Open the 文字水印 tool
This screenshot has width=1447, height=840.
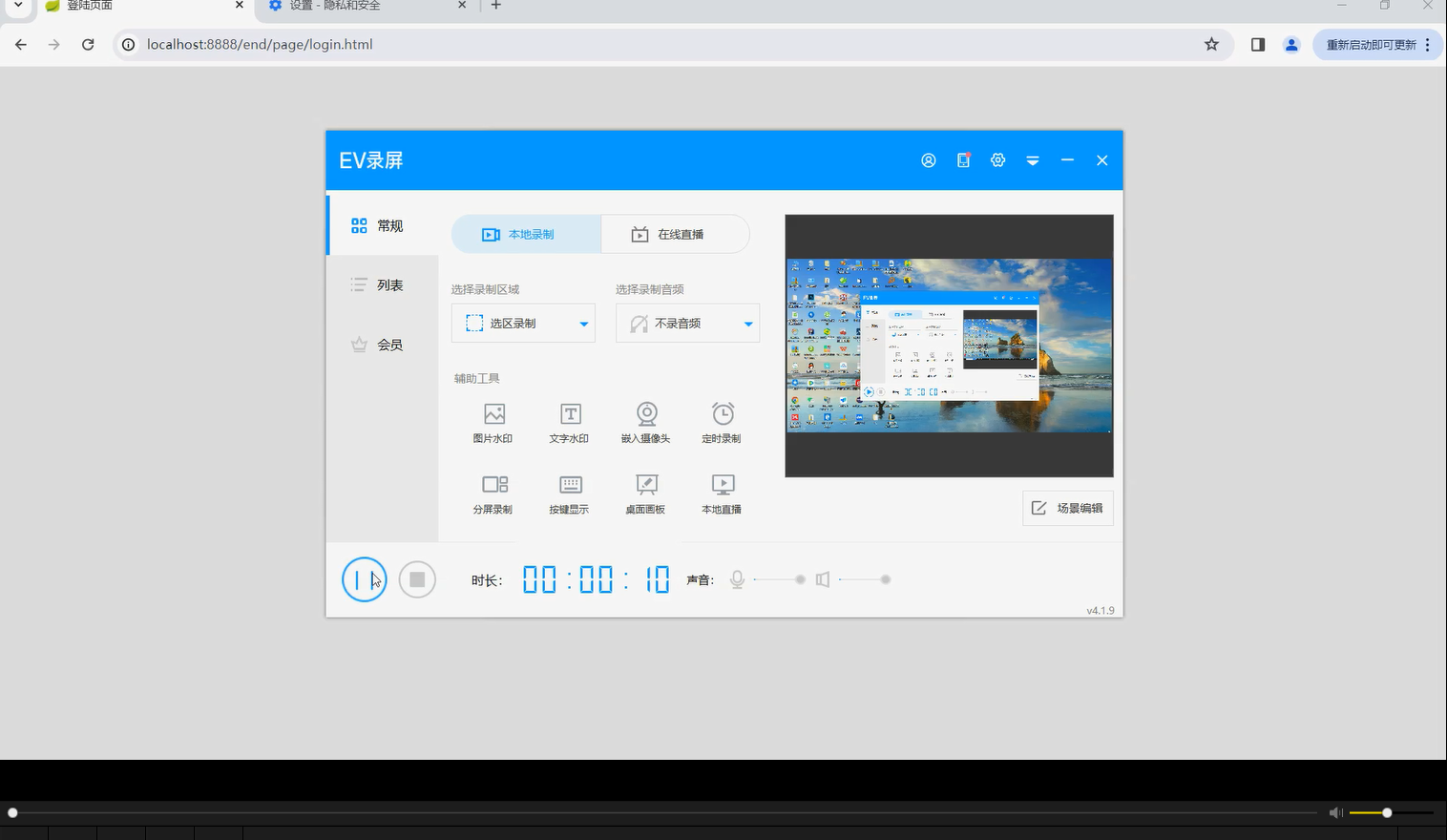pyautogui.click(x=570, y=423)
